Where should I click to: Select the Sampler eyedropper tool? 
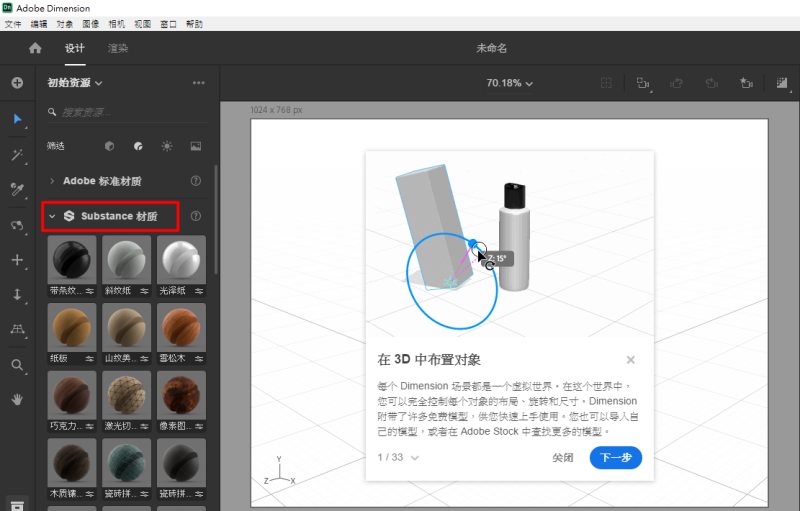pos(17,189)
